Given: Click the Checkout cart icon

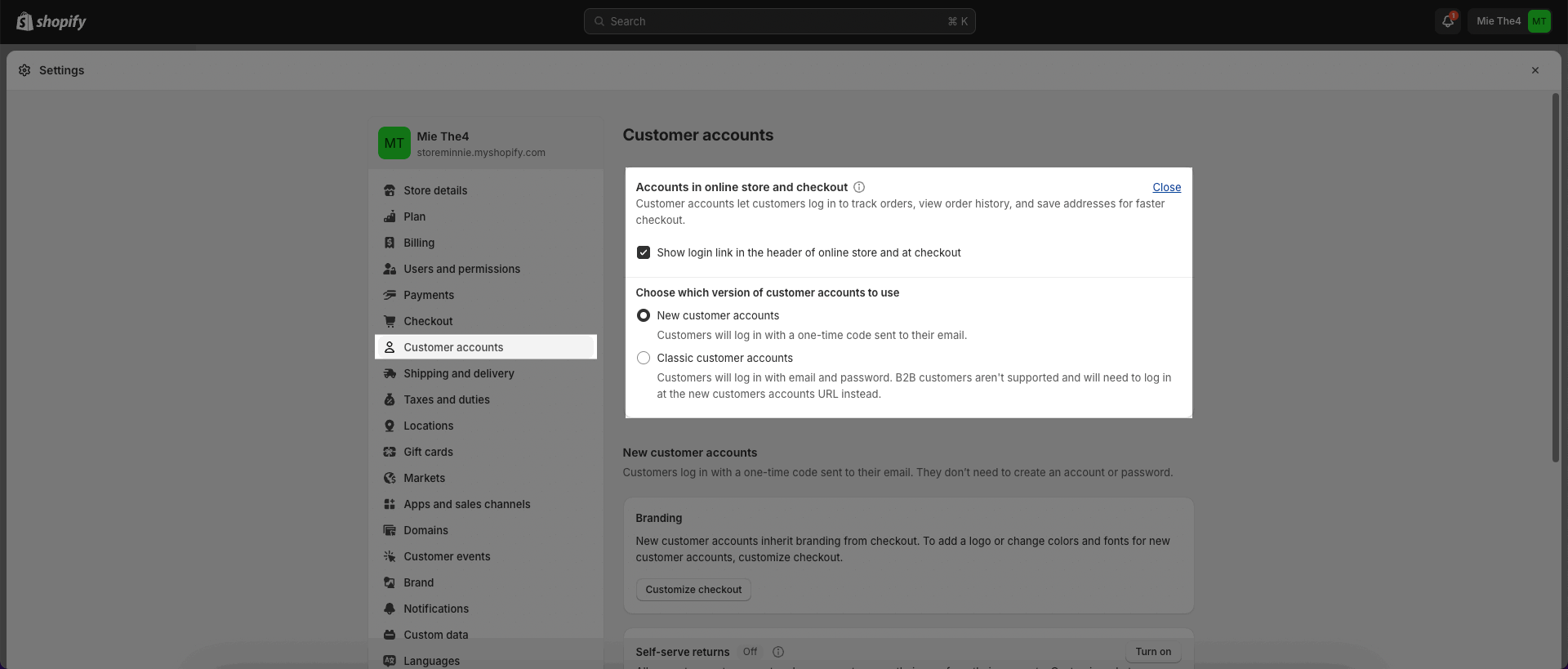Looking at the screenshot, I should click(x=390, y=321).
